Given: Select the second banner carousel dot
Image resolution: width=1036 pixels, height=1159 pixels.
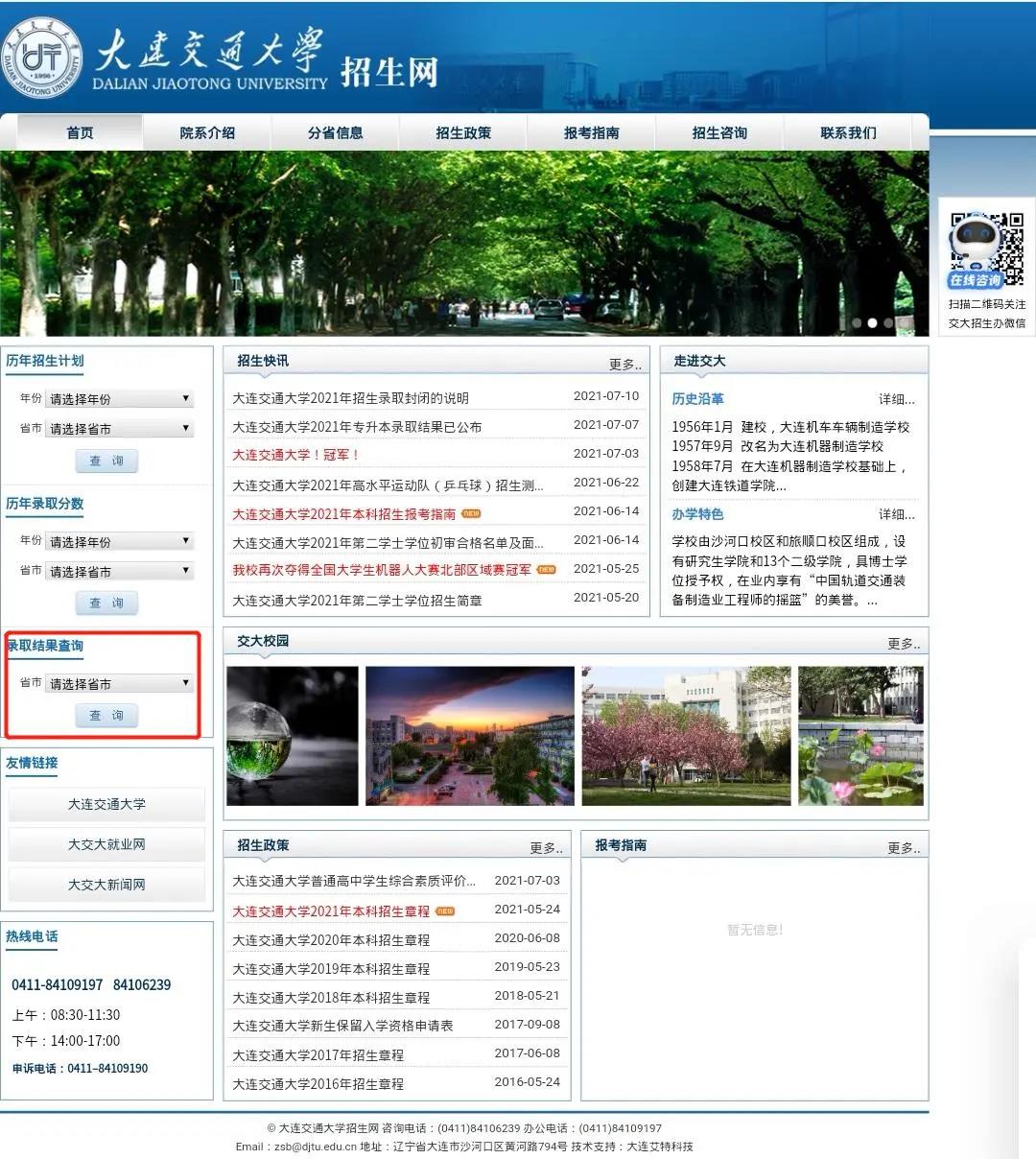Looking at the screenshot, I should 872,323.
